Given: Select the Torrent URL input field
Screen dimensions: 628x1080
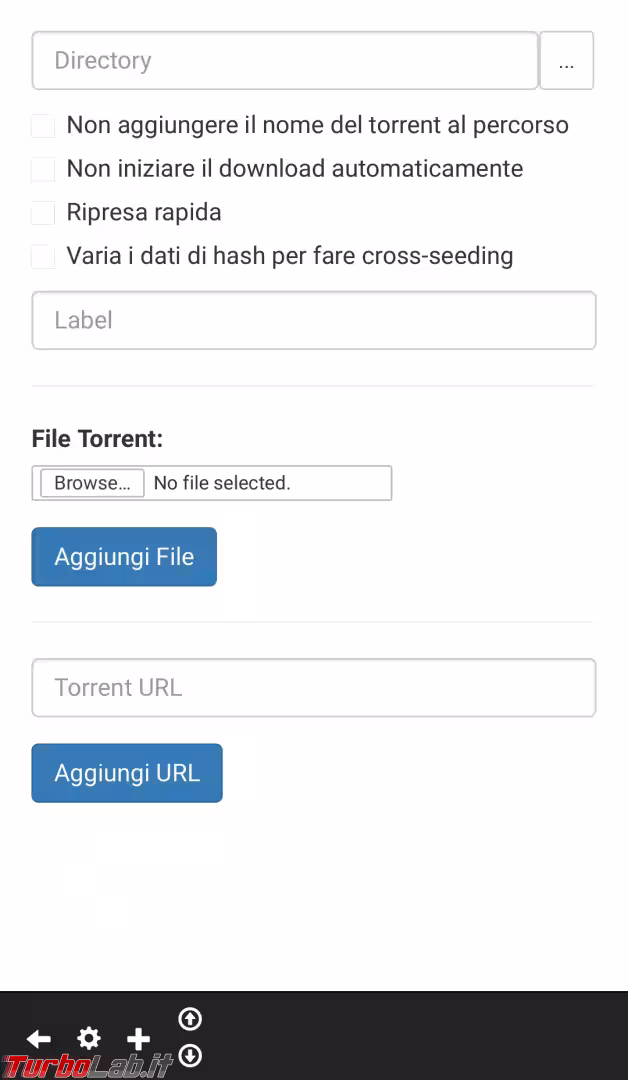Looking at the screenshot, I should 313,688.
